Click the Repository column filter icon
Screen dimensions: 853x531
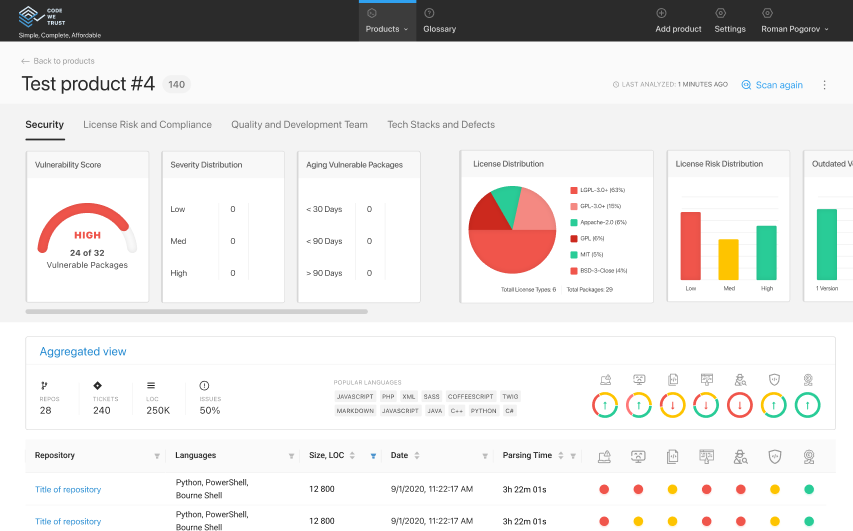[157, 456]
